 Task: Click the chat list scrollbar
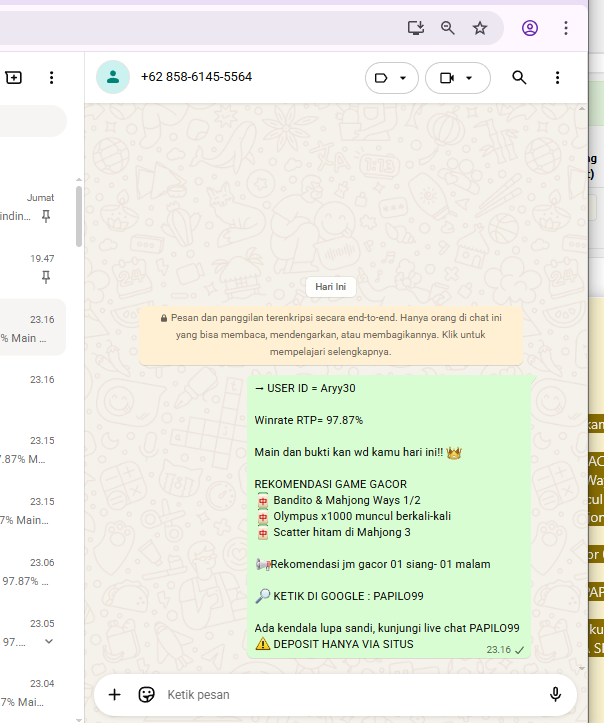79,216
